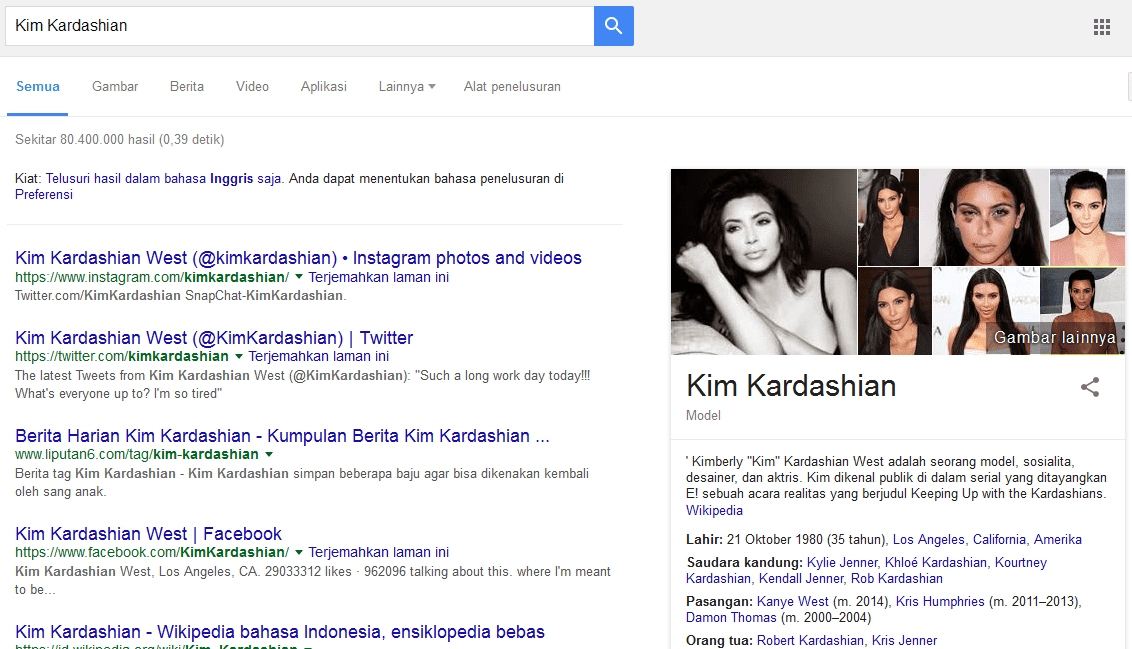Screen dimensions: 1132x649
Task: Click the Gambar lainnya image overlay
Action: (x=1055, y=337)
